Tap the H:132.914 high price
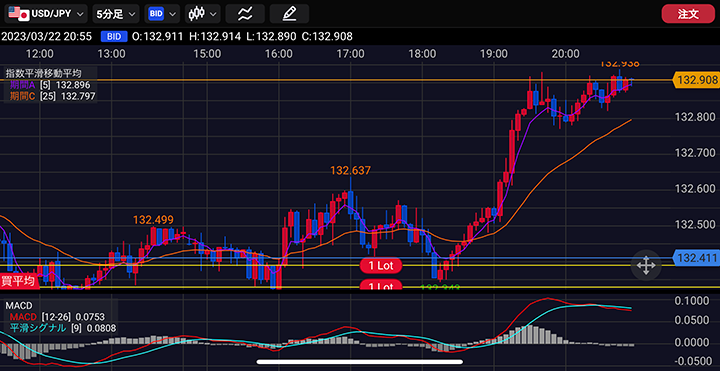This screenshot has width=720, height=371. click(x=214, y=37)
